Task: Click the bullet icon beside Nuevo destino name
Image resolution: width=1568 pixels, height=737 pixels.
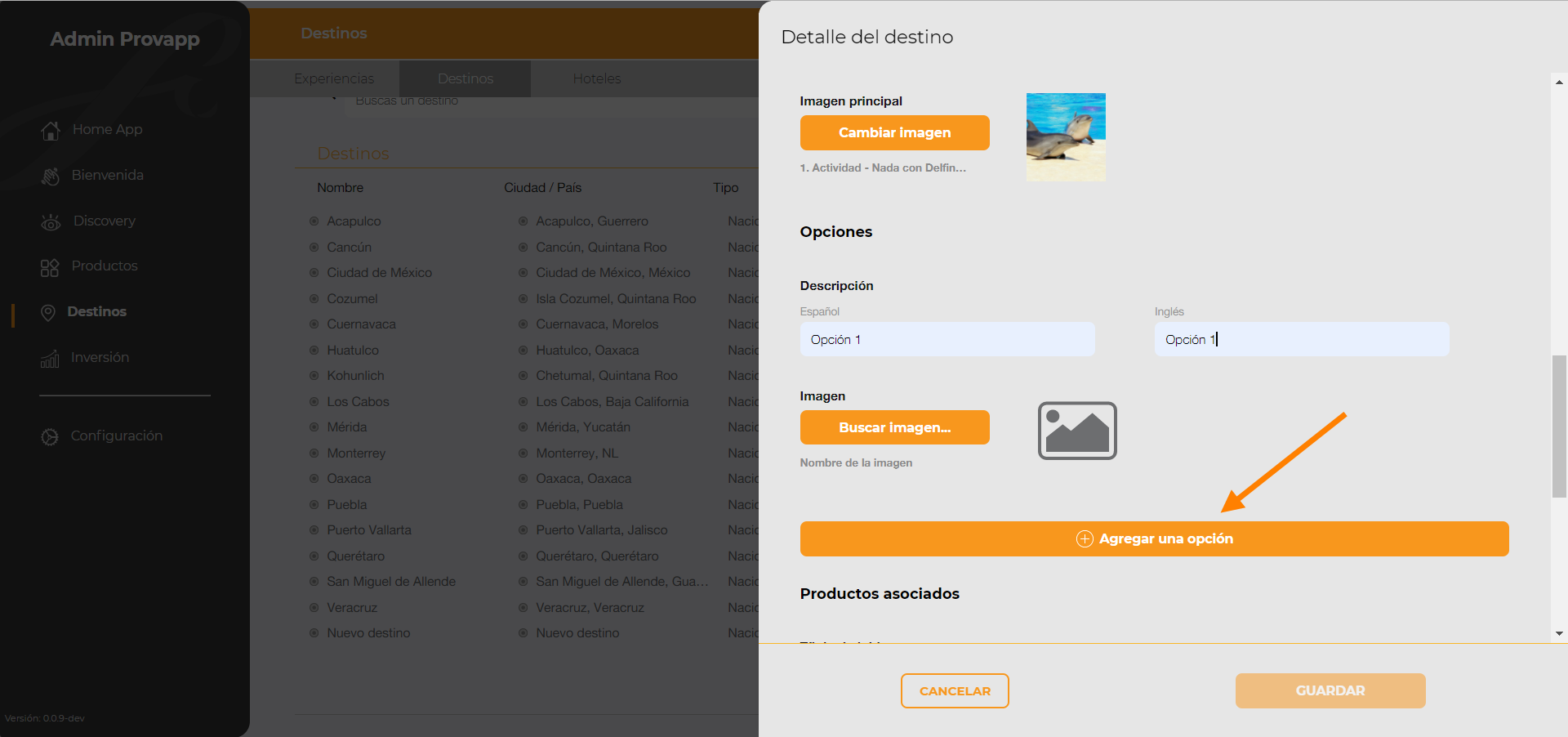Action: coord(314,633)
